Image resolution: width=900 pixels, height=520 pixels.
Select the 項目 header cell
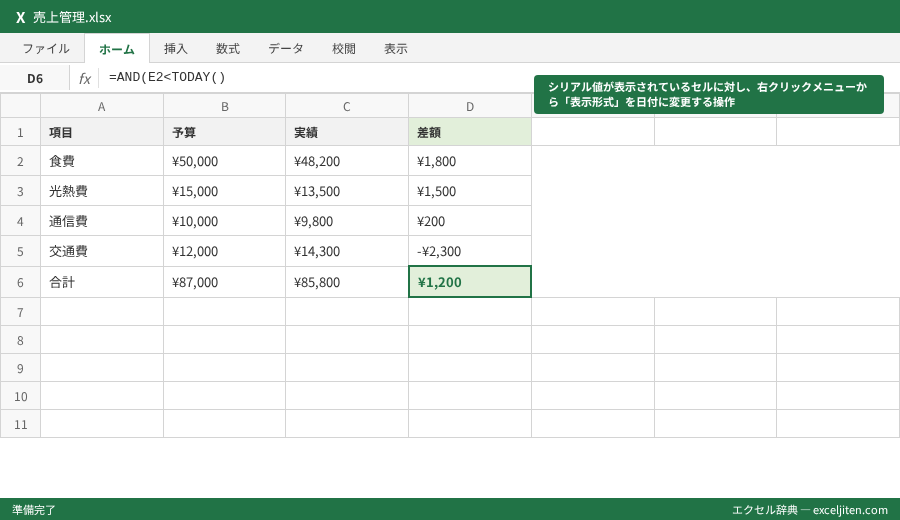point(102,132)
